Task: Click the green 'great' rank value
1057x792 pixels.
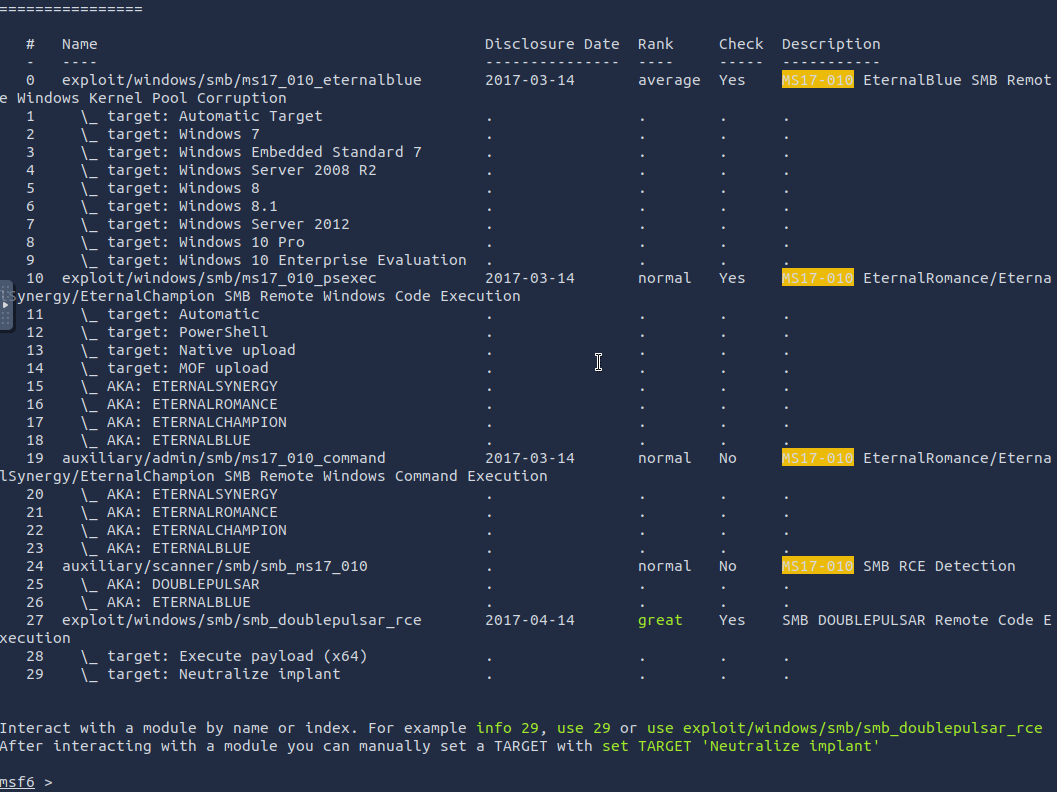Action: 660,620
